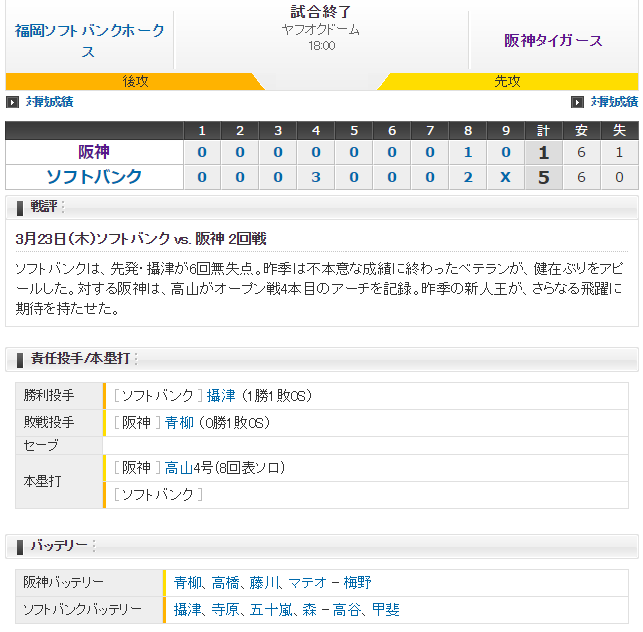Select SoftBank 8th inning score 2
Viewport: 643px width, 632px height.
tap(468, 177)
